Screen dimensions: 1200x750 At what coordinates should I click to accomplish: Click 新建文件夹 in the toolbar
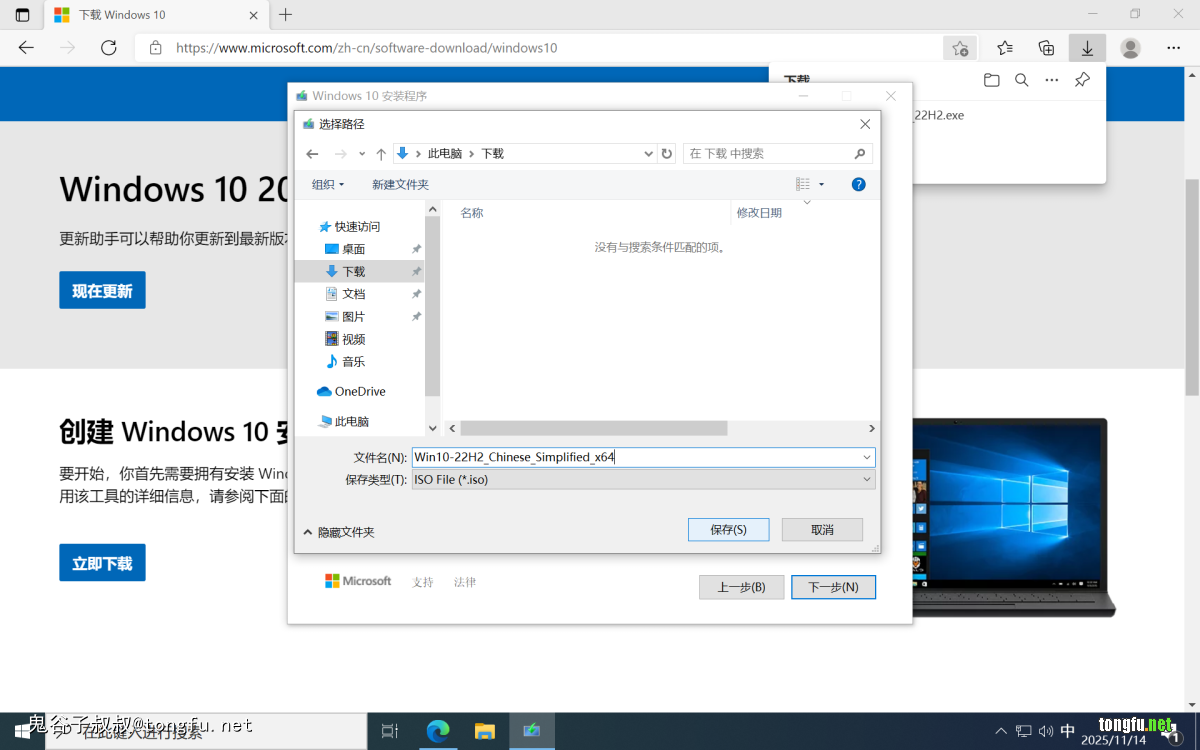(x=400, y=185)
